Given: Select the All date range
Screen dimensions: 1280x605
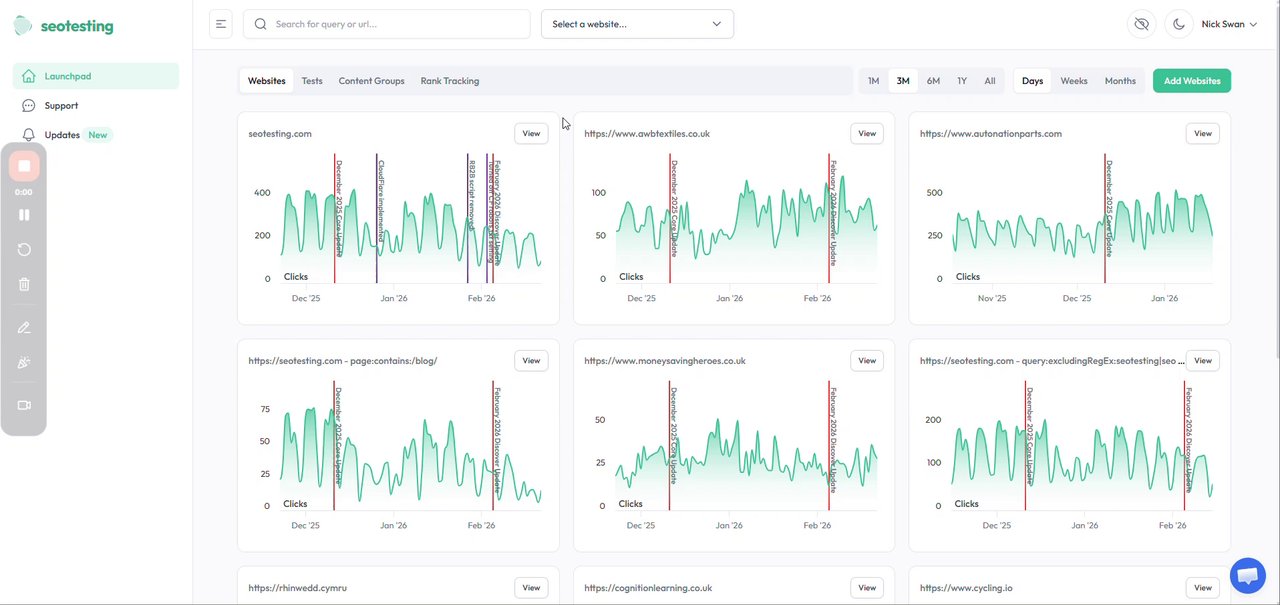Looking at the screenshot, I should point(990,81).
